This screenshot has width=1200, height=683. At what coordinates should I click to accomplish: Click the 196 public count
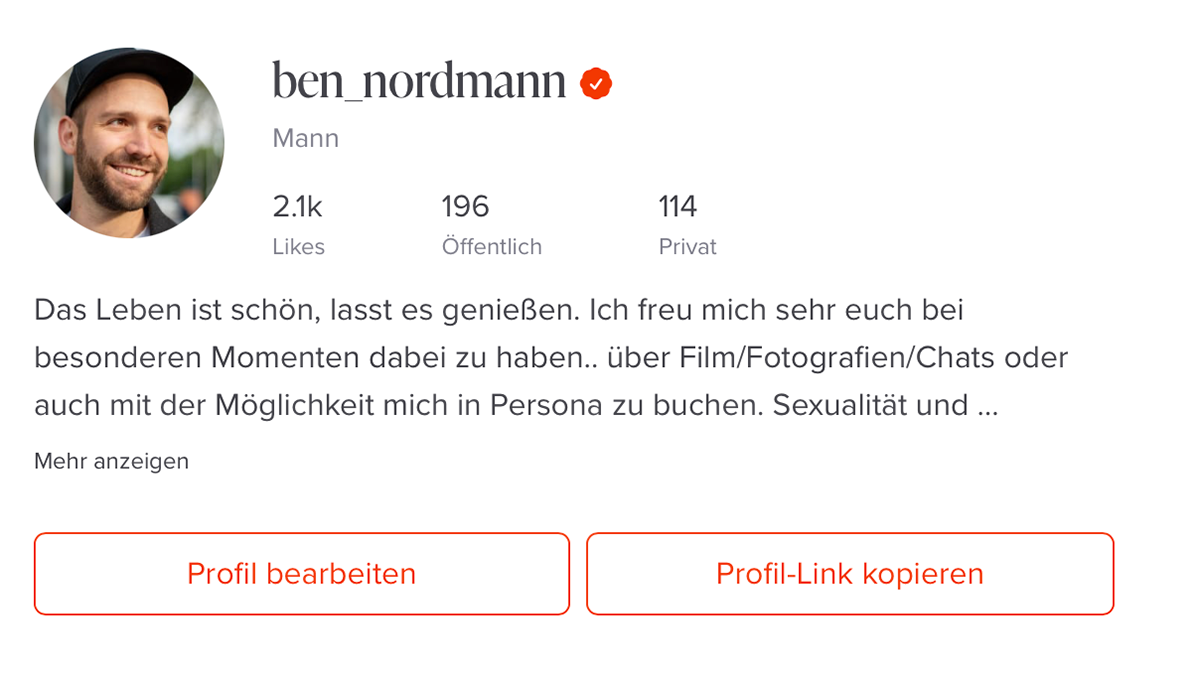click(465, 207)
